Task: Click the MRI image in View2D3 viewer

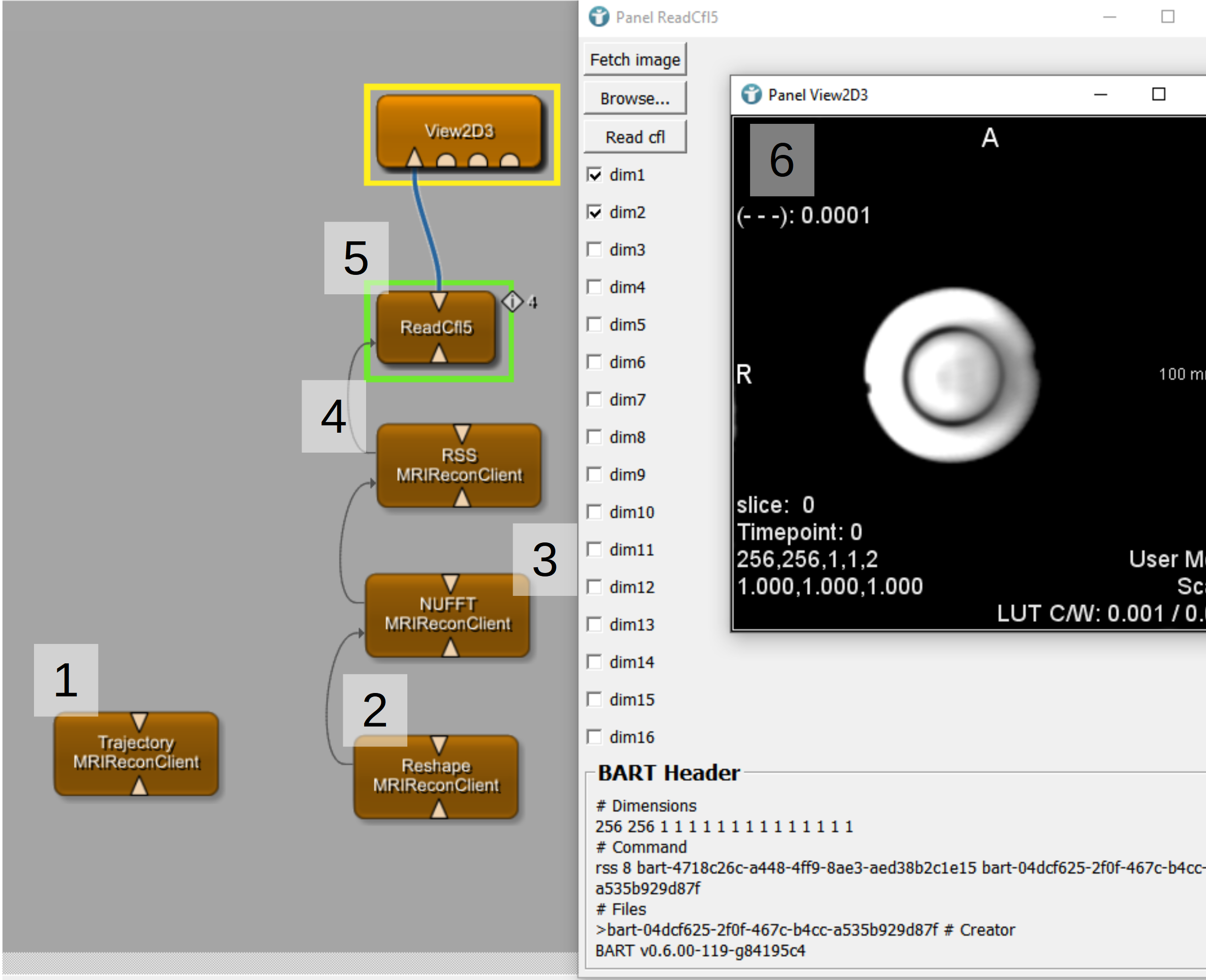Action: (951, 375)
